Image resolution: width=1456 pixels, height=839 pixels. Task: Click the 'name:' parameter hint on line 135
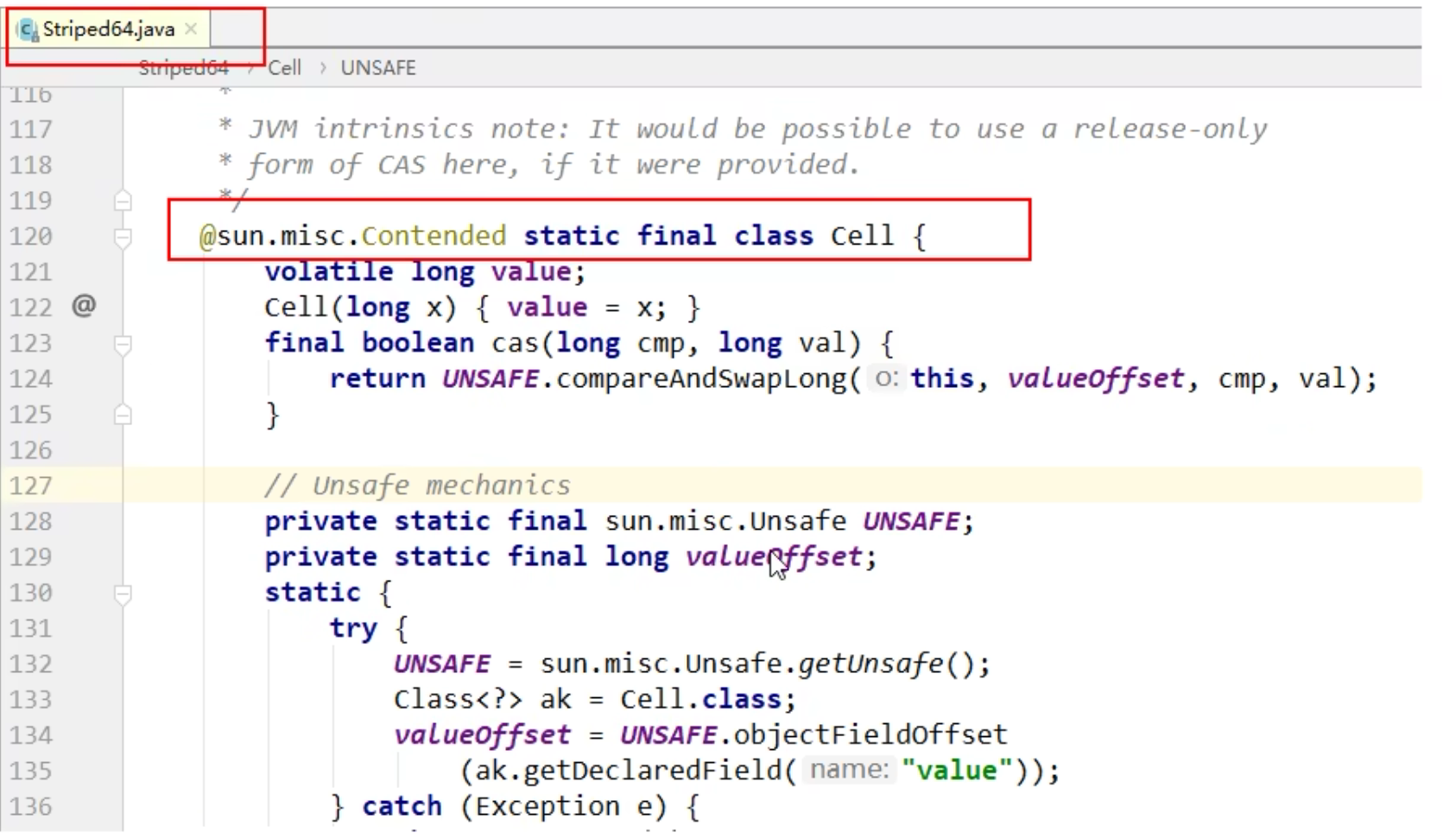click(849, 770)
